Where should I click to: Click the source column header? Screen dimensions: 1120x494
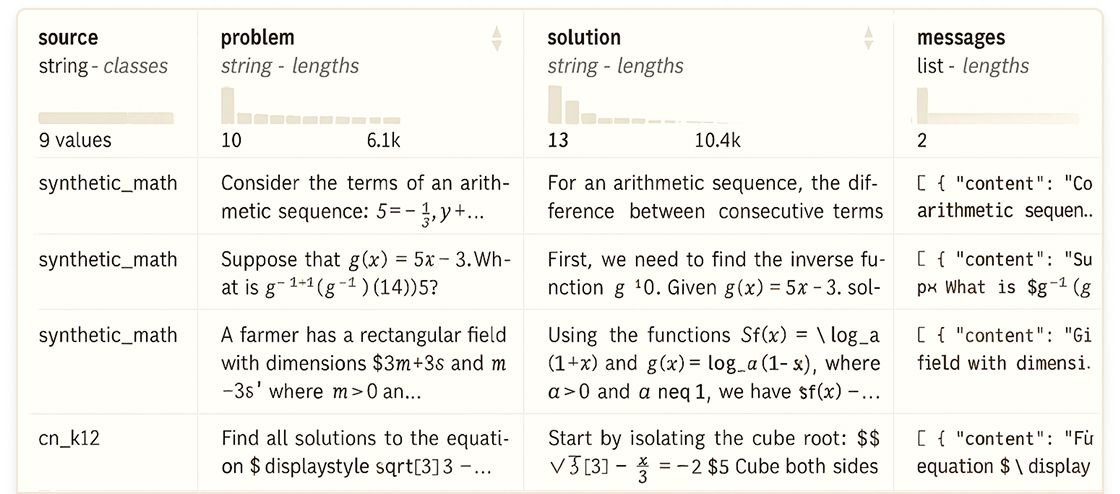tap(68, 38)
